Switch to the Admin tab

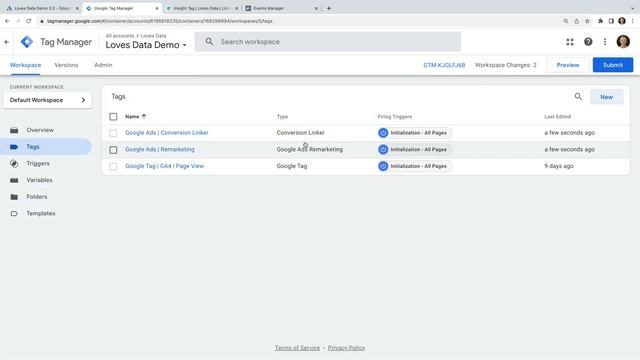tap(103, 65)
